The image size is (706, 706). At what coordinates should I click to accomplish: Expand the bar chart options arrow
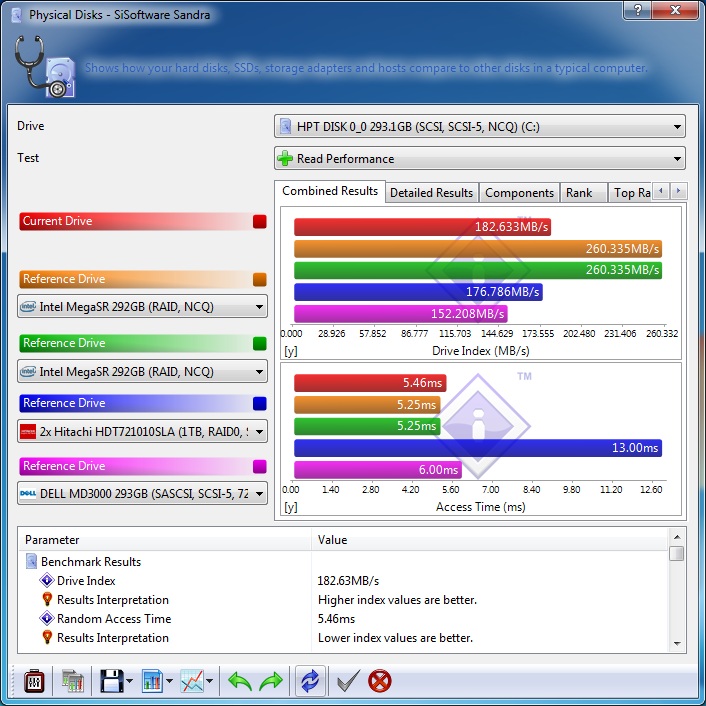tap(169, 681)
